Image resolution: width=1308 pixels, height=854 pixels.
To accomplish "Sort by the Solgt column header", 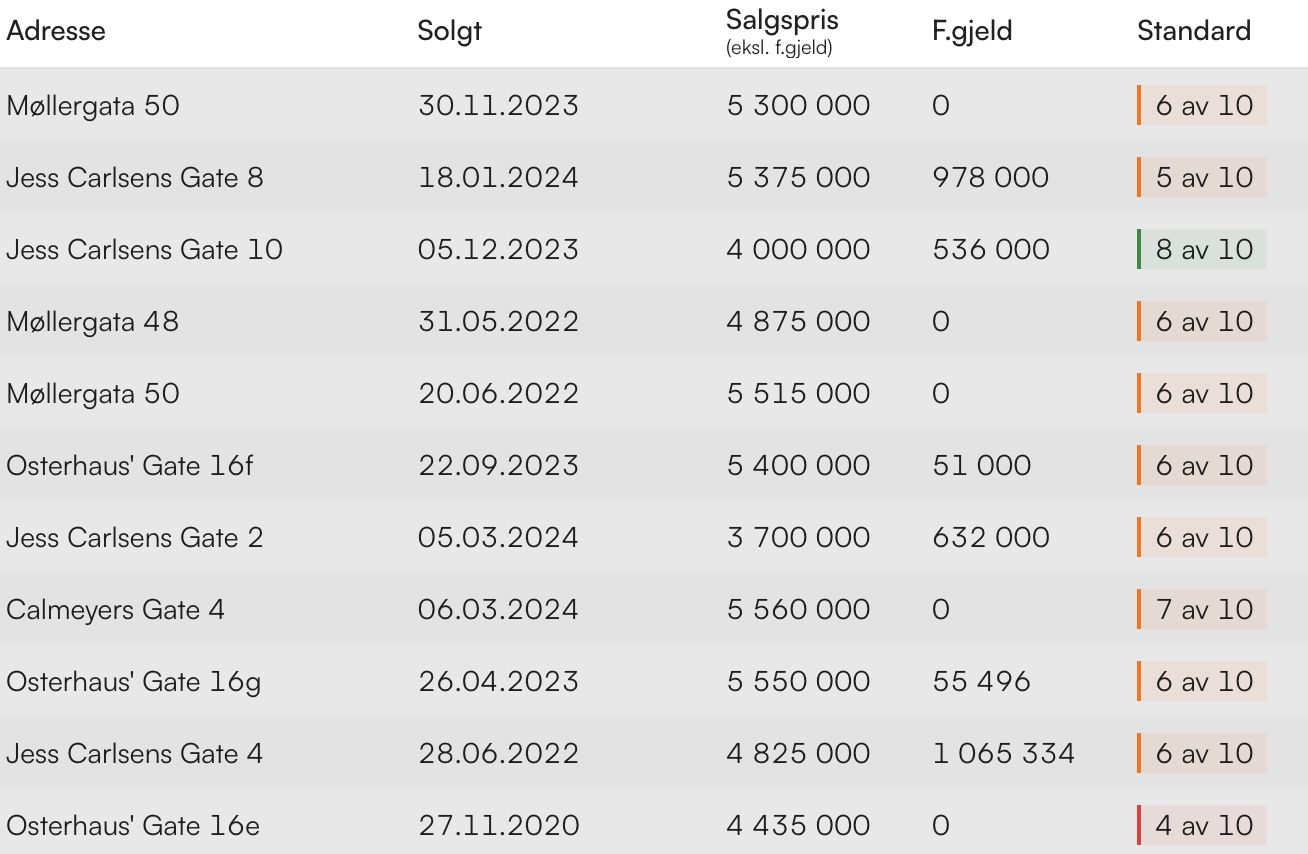I will 450,31.
